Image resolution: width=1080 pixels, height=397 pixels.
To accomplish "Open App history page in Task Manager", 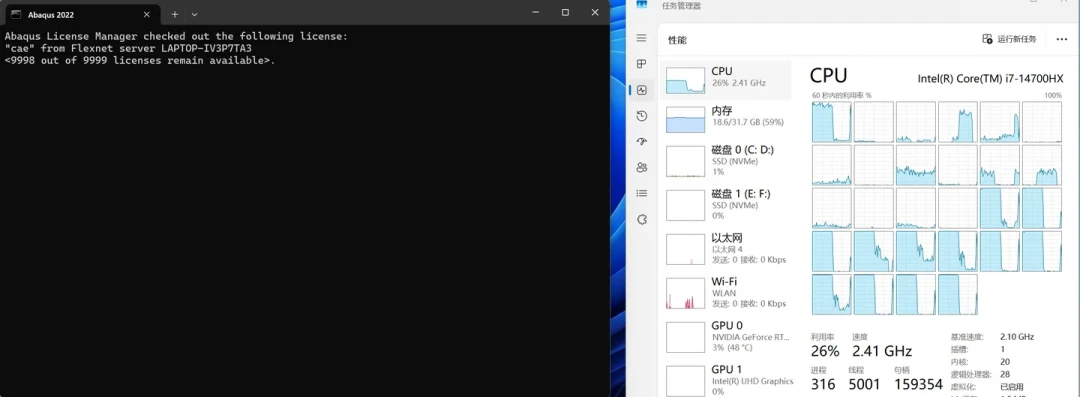I will click(x=641, y=116).
